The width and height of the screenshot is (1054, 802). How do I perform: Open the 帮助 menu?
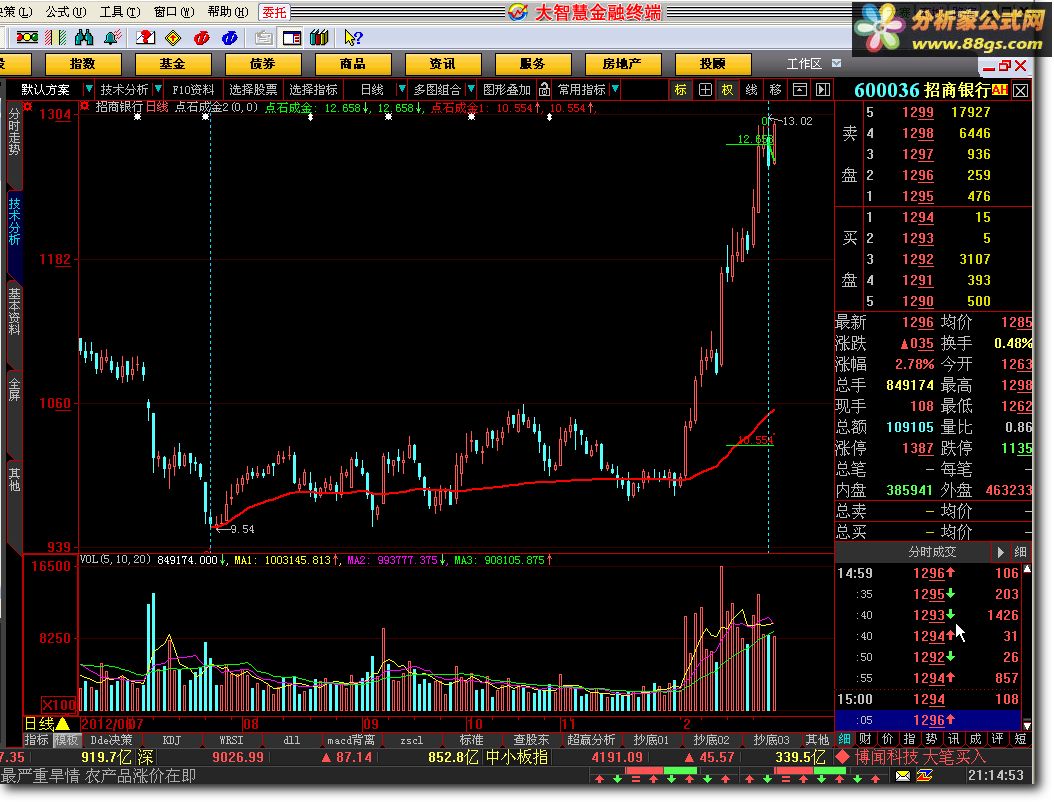[227, 12]
